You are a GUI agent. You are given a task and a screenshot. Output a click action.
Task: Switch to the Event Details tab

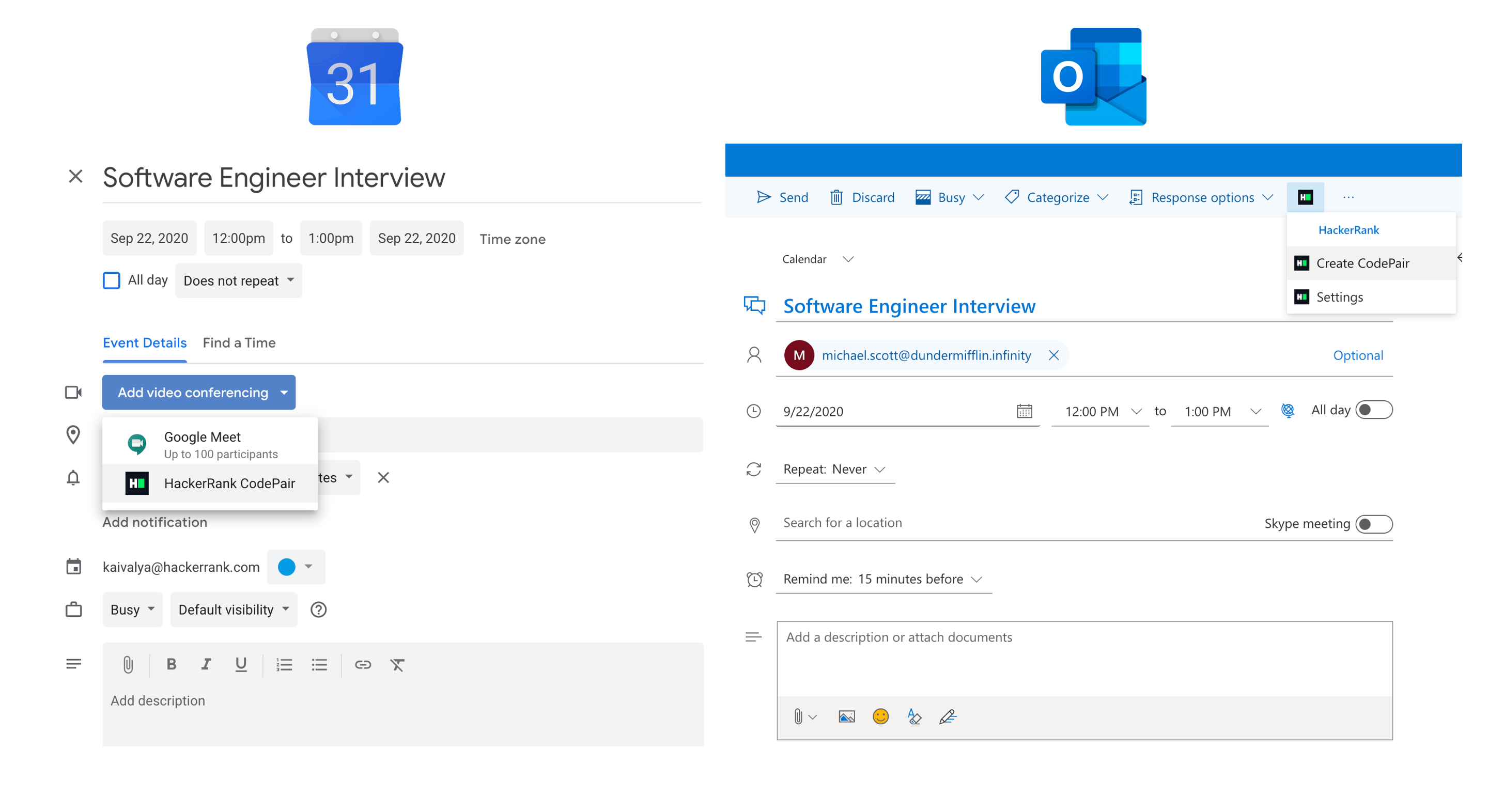point(145,342)
